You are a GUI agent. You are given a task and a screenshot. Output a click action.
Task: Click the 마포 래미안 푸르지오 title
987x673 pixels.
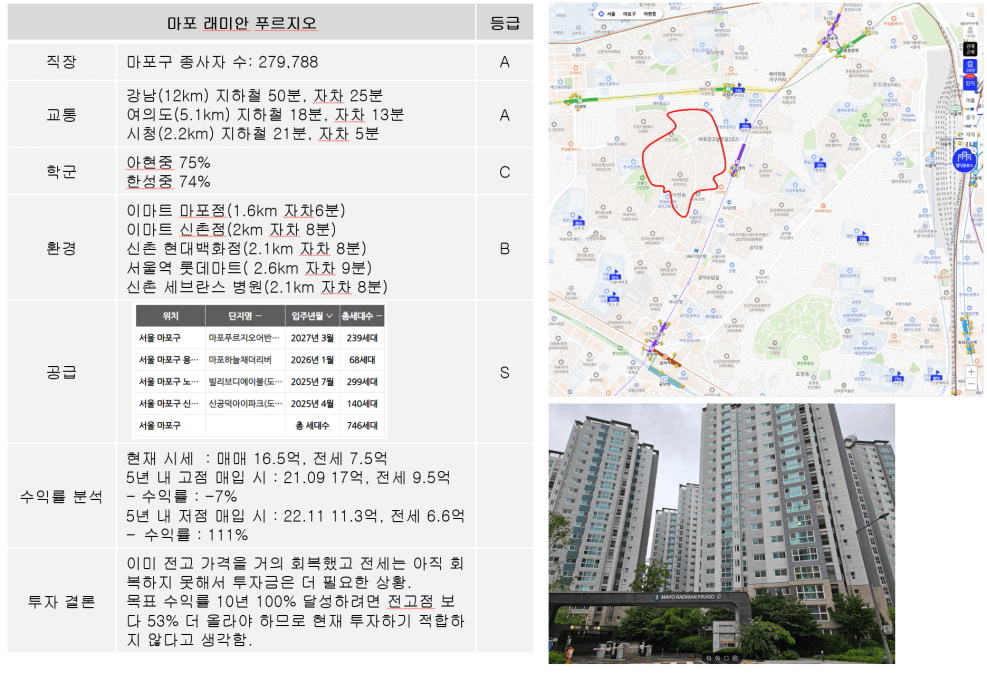point(242,23)
